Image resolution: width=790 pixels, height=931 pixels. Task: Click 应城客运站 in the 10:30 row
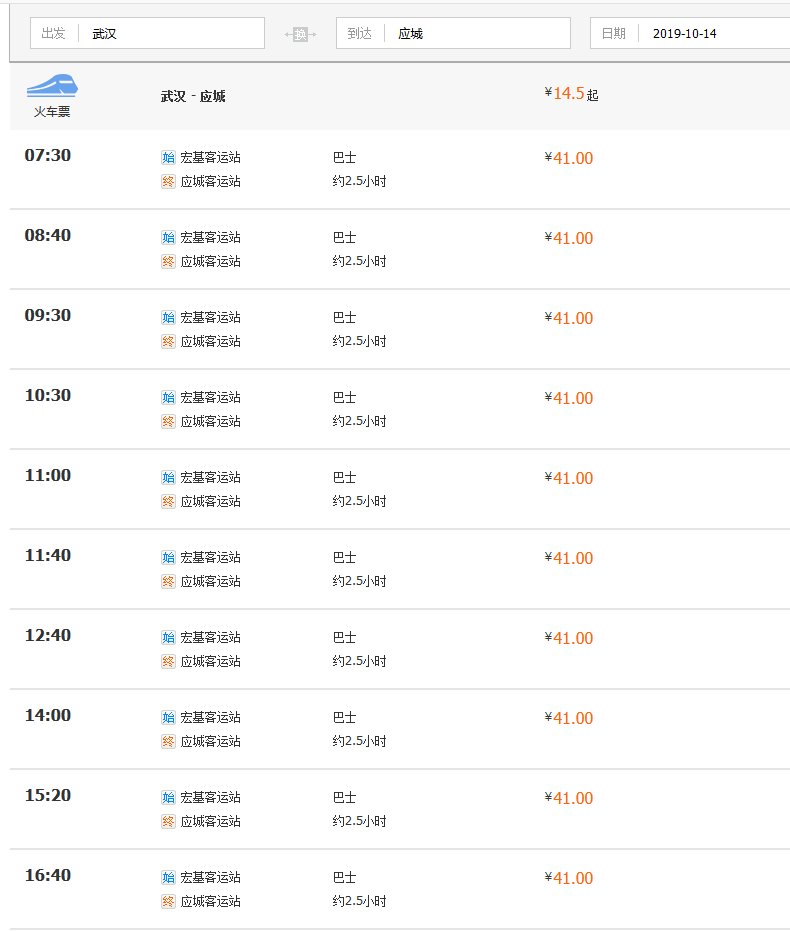tap(211, 422)
